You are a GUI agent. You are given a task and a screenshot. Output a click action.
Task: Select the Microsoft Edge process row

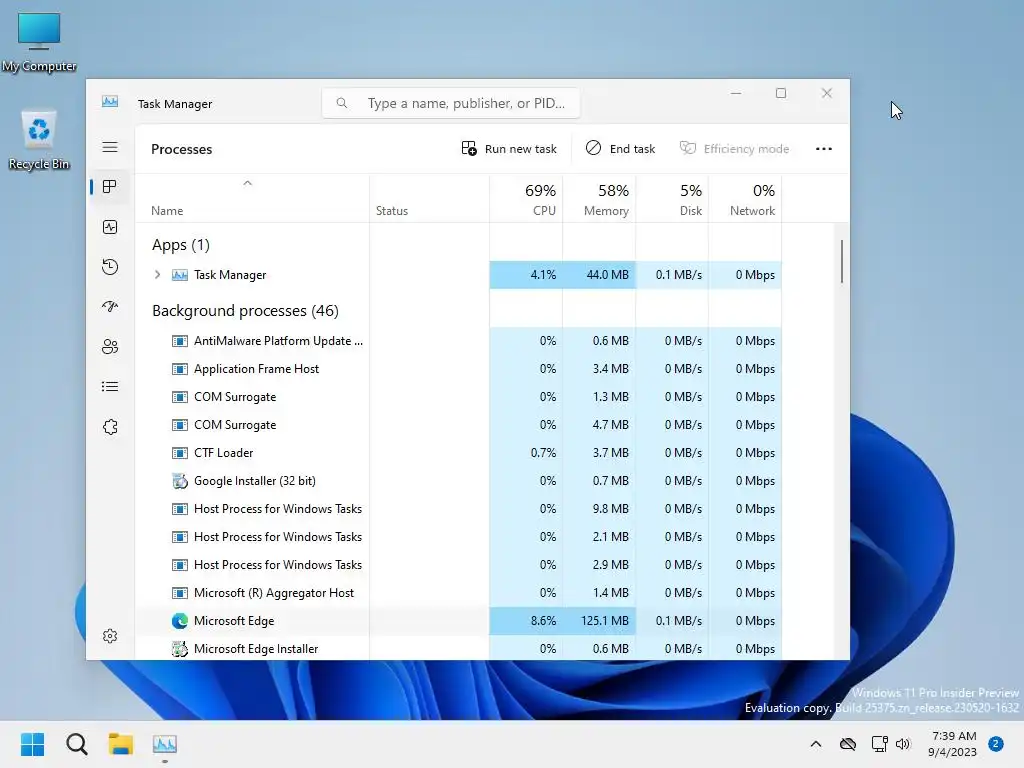[458, 621]
